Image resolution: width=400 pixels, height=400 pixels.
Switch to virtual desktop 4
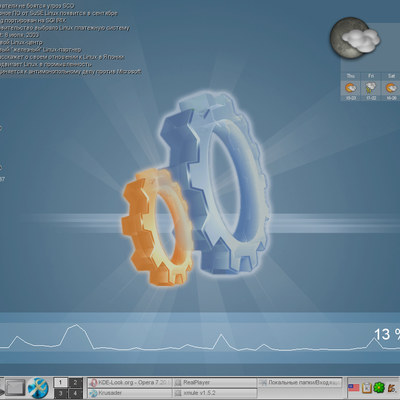coord(75,393)
